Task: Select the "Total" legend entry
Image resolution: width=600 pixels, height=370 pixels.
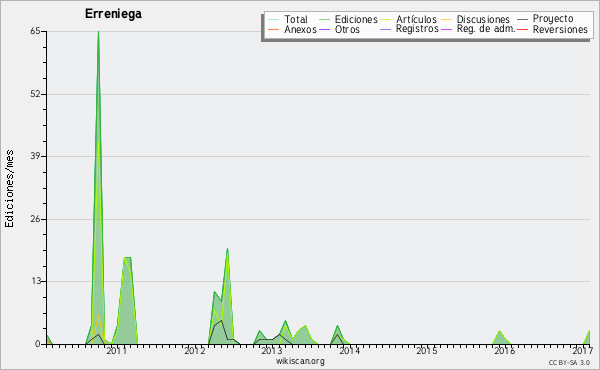Action: (x=296, y=19)
